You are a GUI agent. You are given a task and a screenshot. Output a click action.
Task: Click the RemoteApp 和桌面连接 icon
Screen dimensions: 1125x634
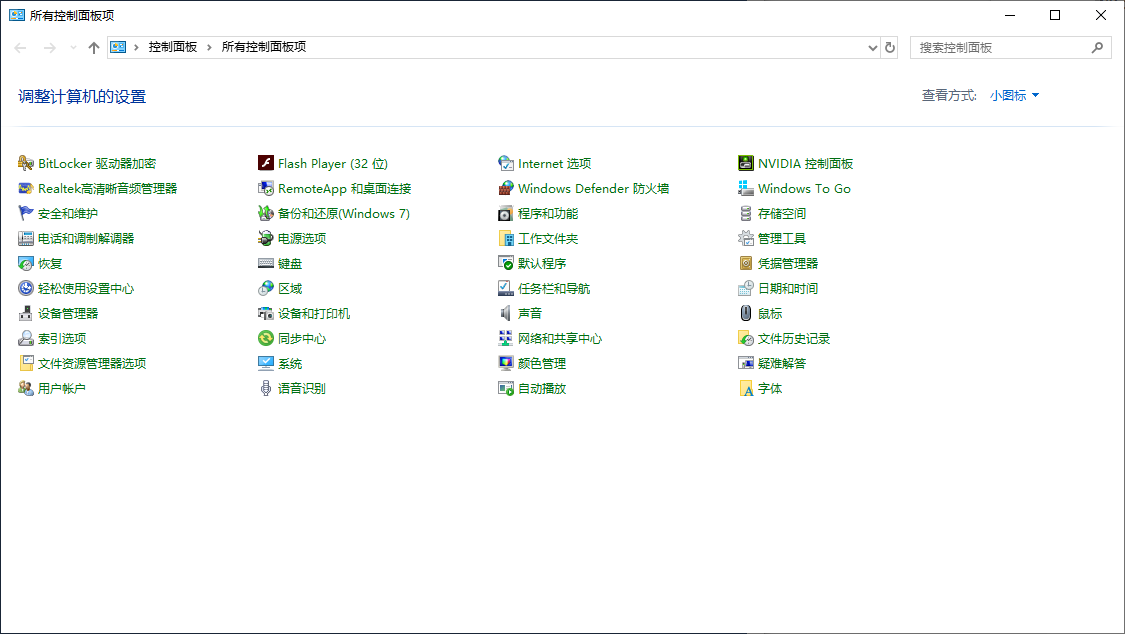[x=265, y=189]
